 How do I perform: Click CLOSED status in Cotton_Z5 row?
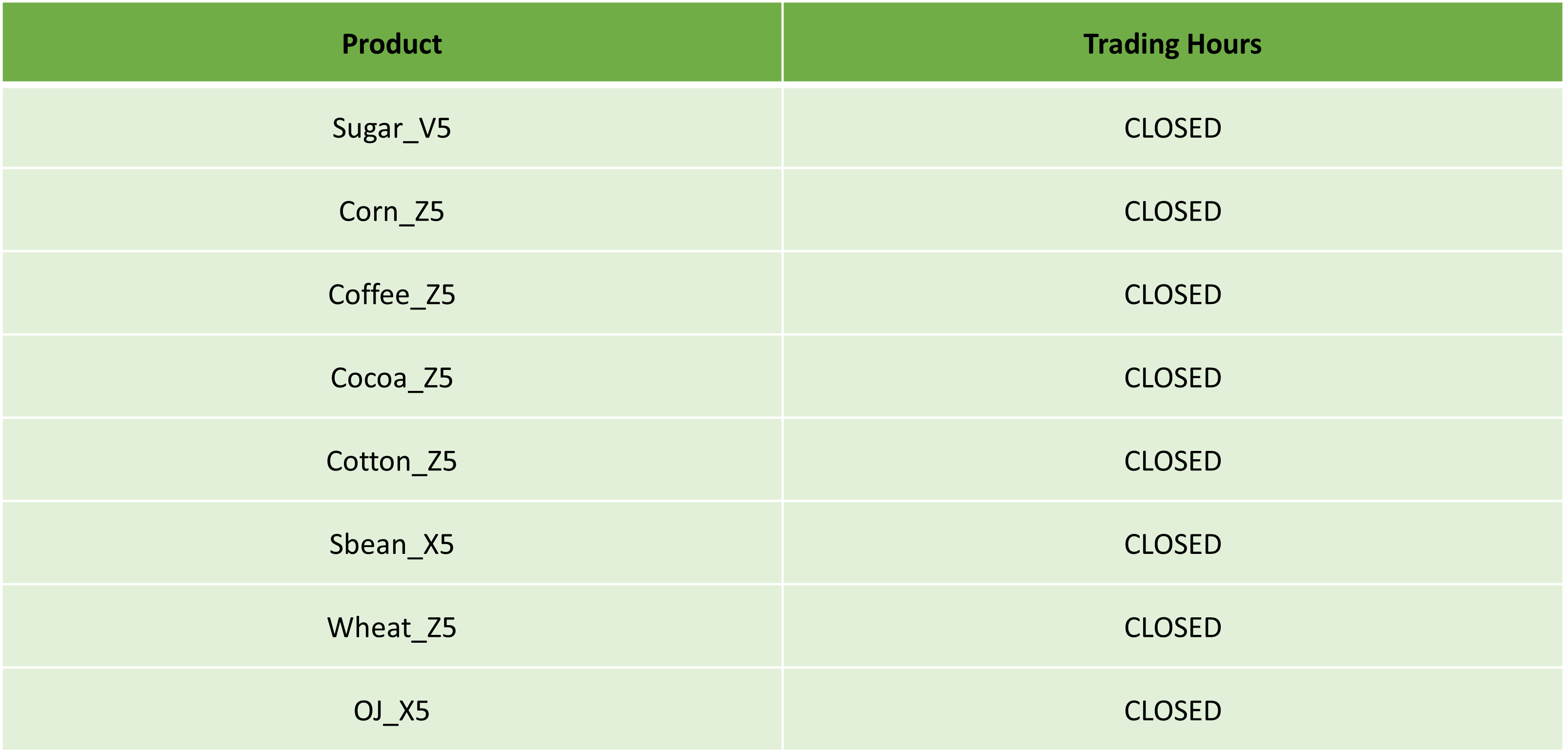(x=1172, y=462)
